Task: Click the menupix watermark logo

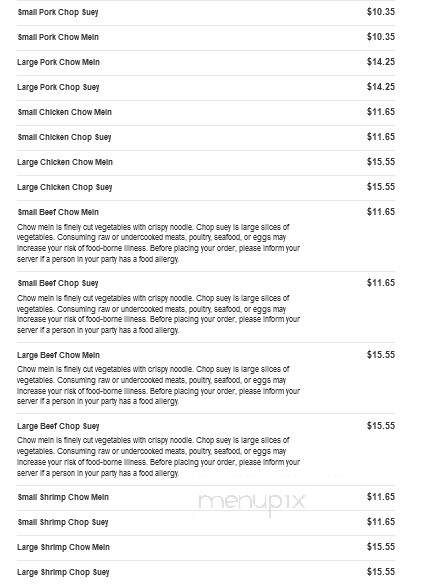Action: coord(252,504)
